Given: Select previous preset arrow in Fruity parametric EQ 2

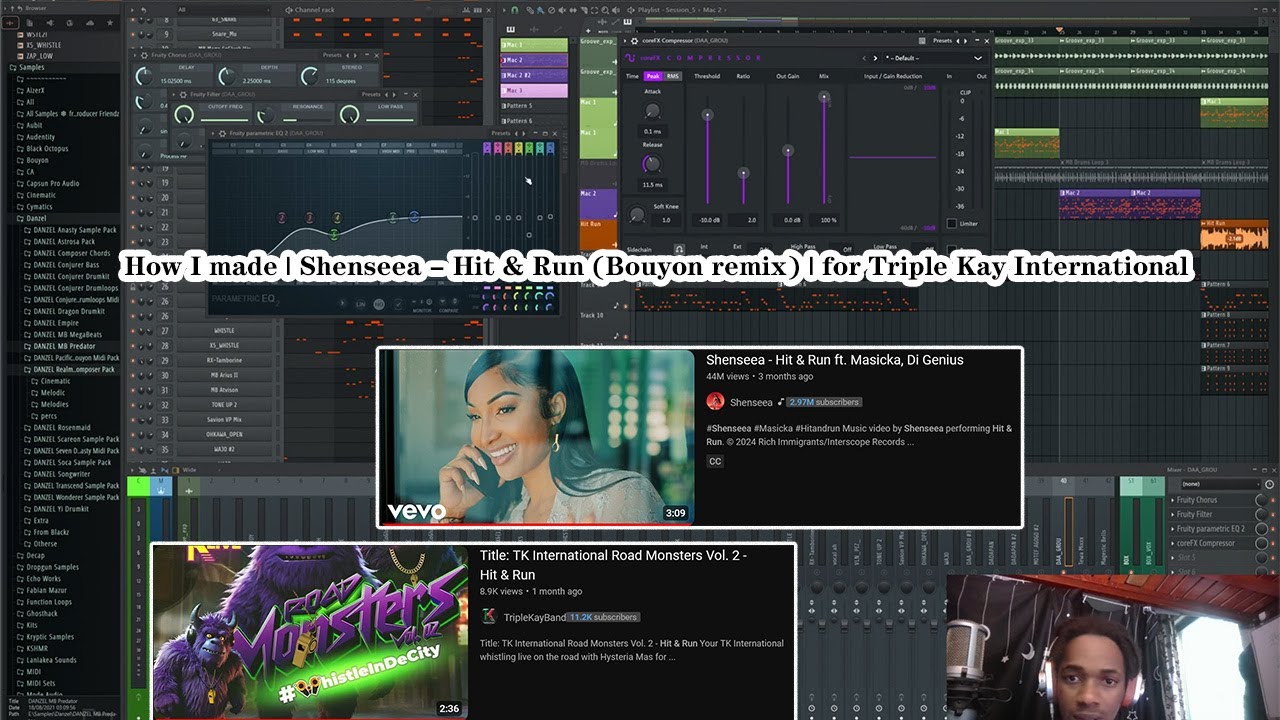Looking at the screenshot, I should click(516, 133).
